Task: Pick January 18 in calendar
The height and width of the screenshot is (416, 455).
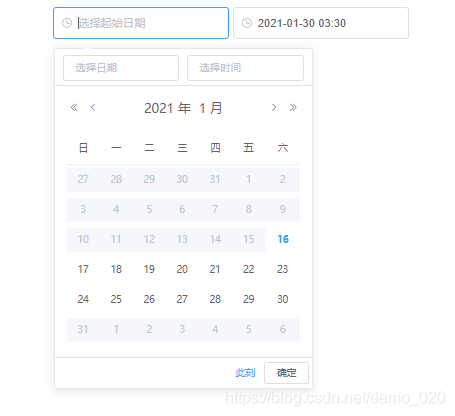Action: tap(116, 269)
